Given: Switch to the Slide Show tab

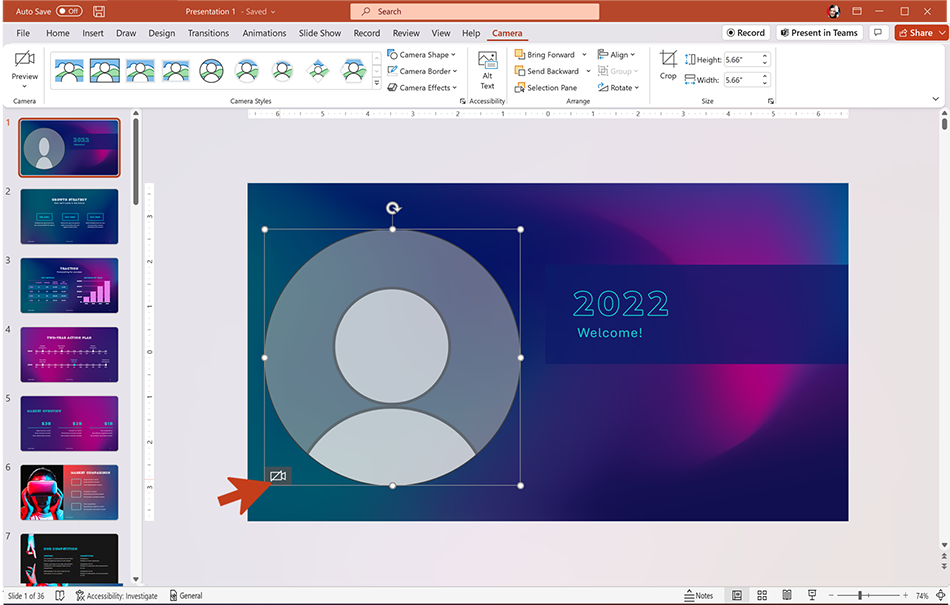Looking at the screenshot, I should pos(320,33).
